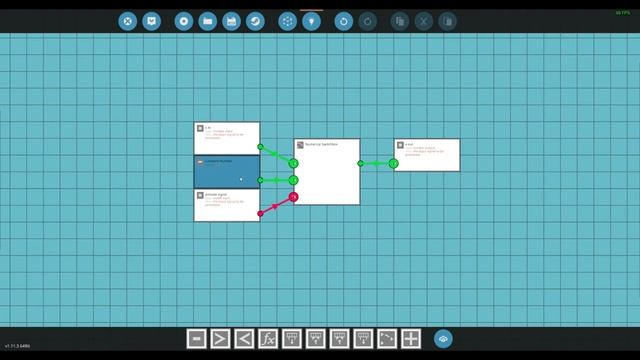Screen dimensions: 640x360
Task: Select the less-than logic component button
Action: tap(244, 339)
